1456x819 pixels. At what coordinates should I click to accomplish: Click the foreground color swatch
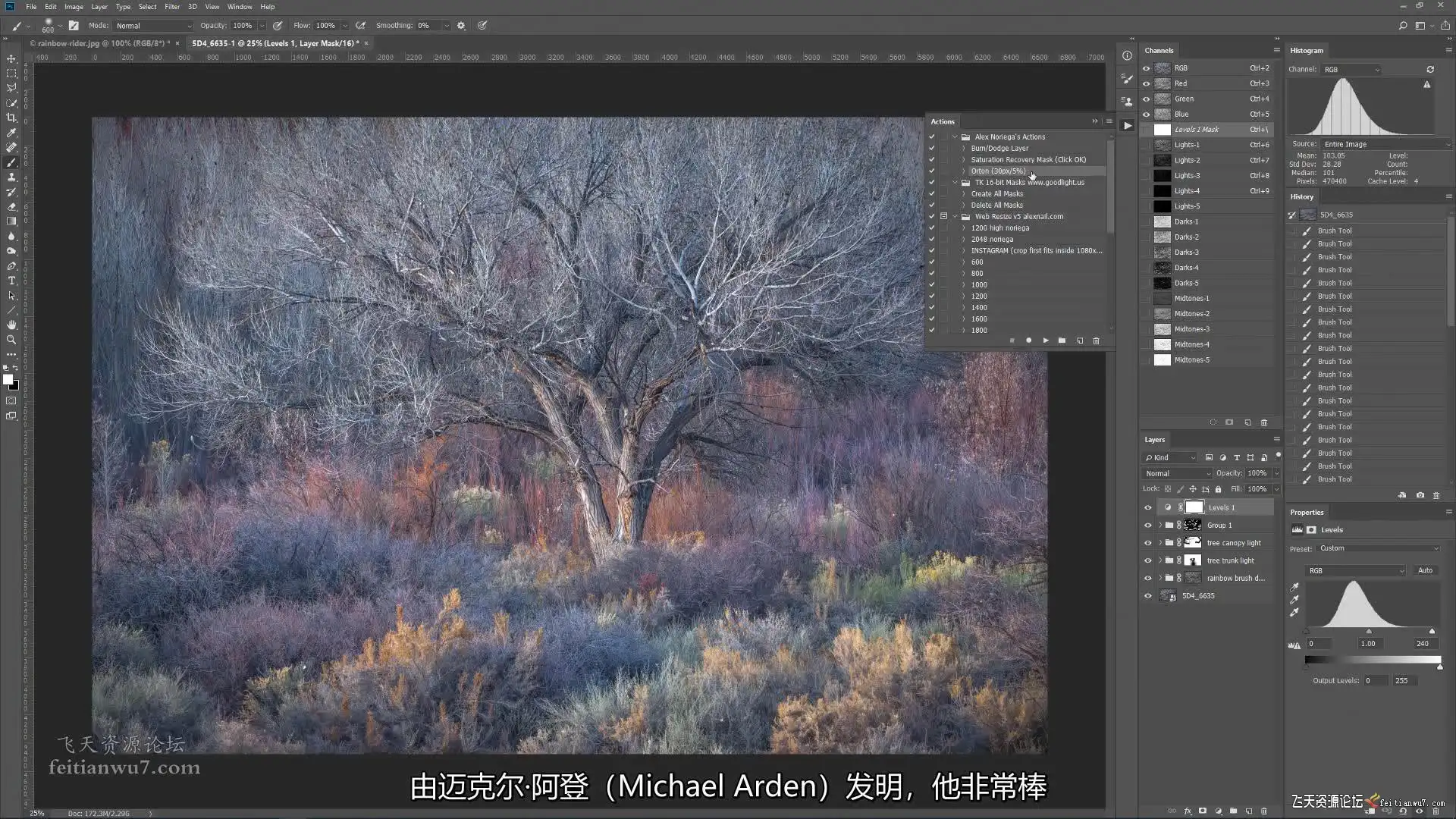[8, 379]
